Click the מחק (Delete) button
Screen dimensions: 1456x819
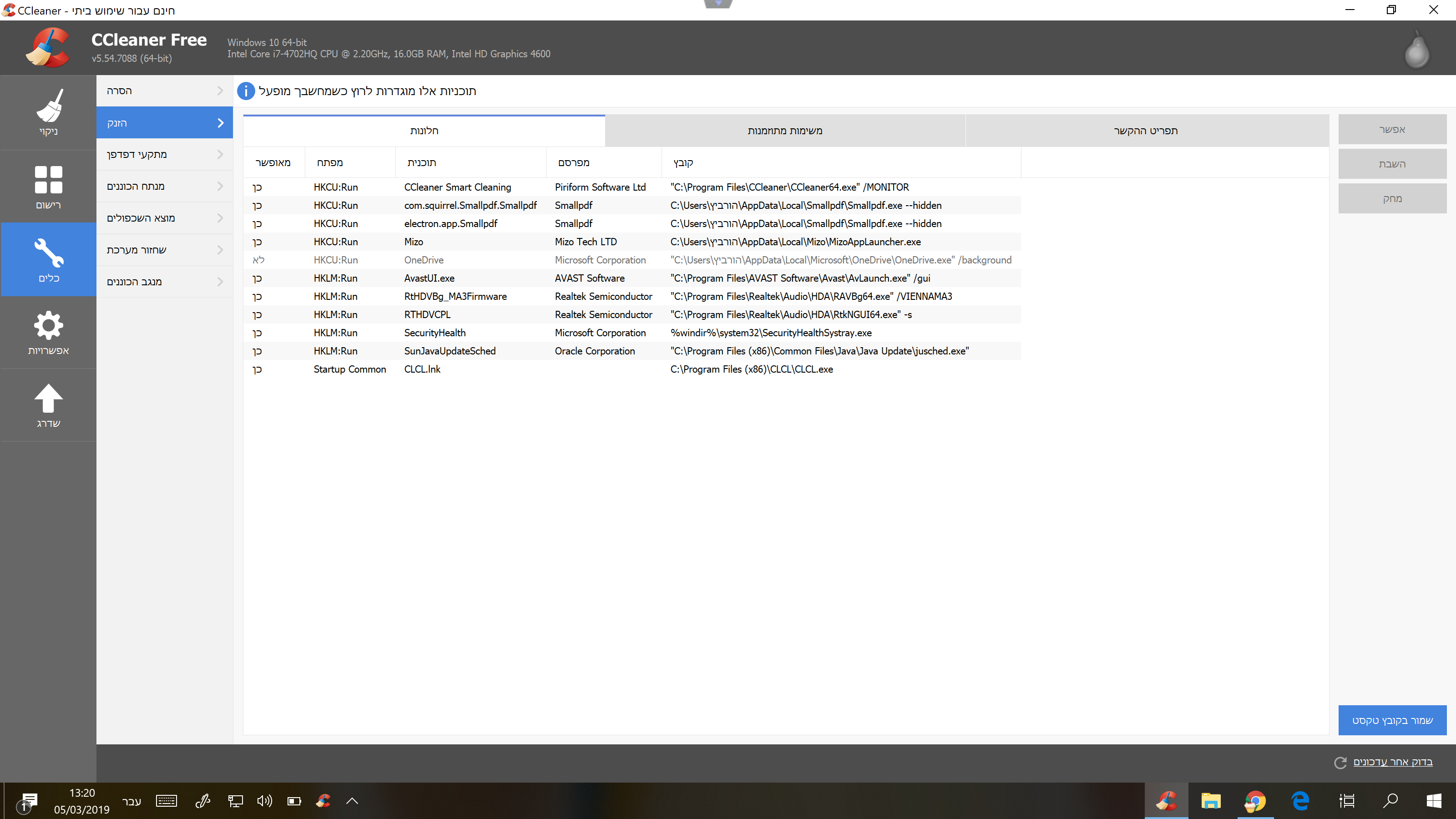[x=1392, y=198]
